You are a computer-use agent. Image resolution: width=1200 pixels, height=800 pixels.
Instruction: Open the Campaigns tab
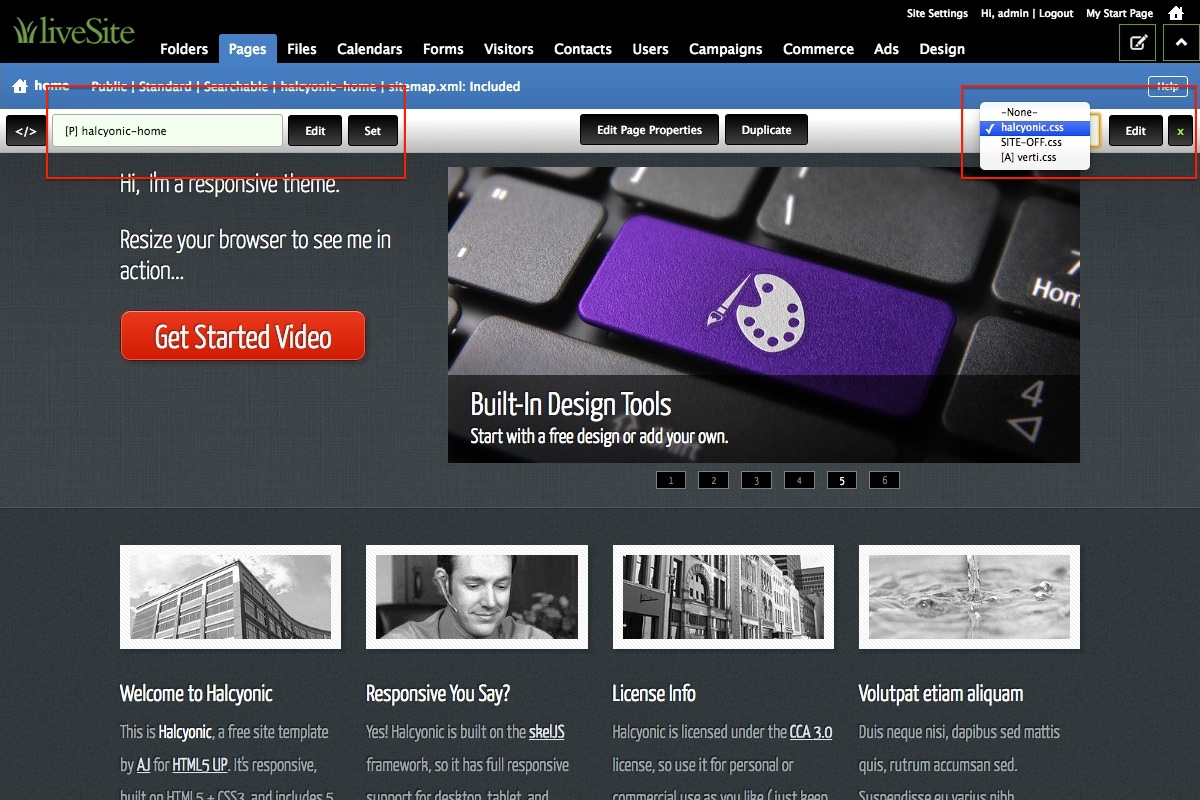[725, 48]
